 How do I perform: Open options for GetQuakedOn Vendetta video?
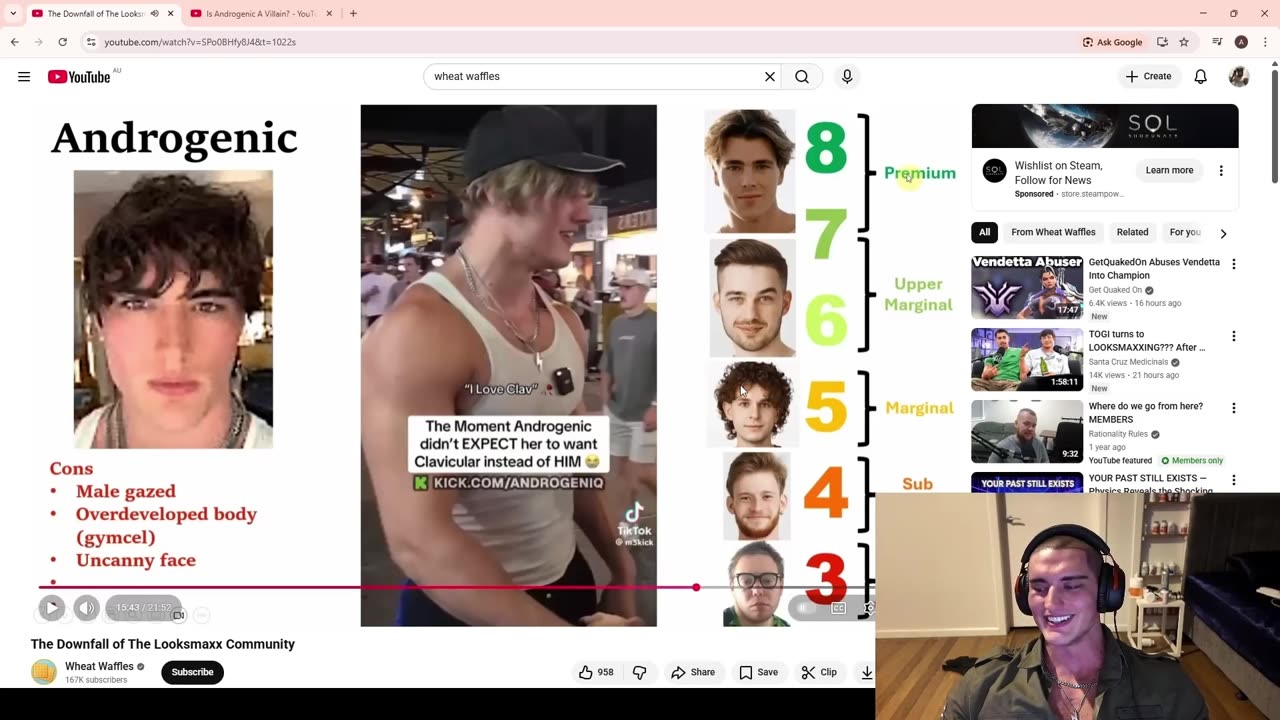1233,264
